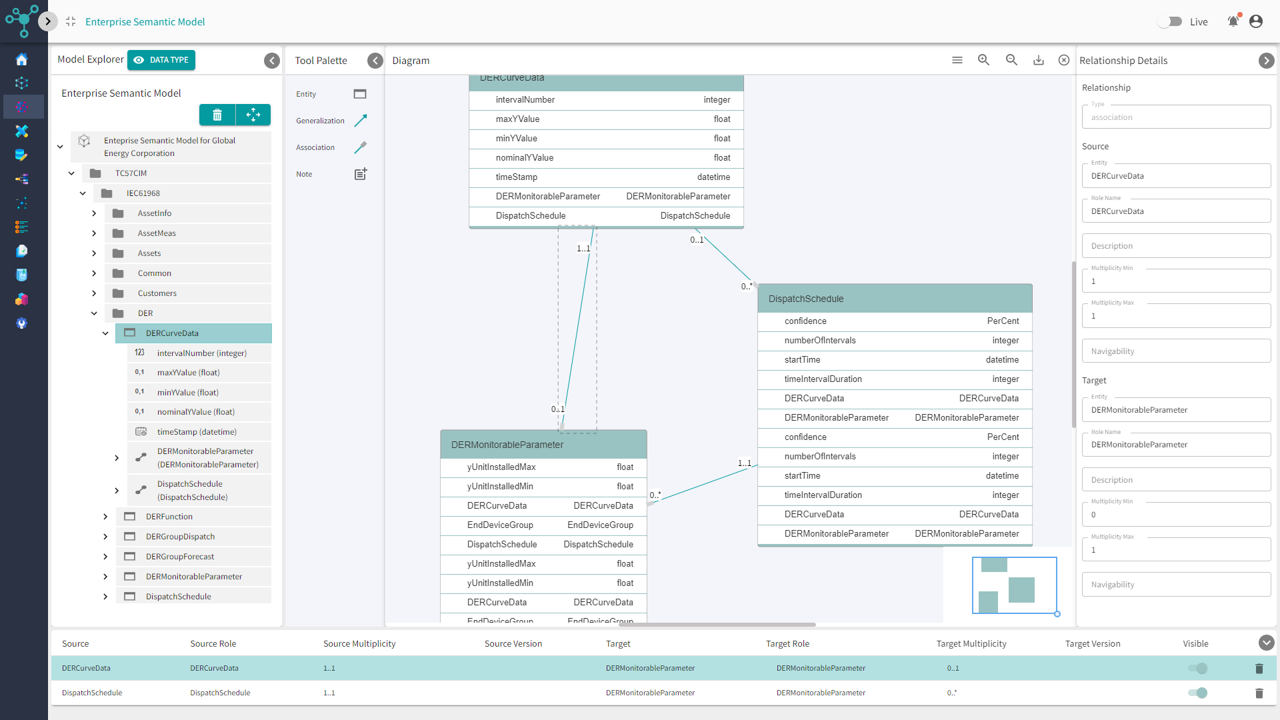Image resolution: width=1280 pixels, height=720 pixels.
Task: Toggle visibility of DispatchSchedule relationship row
Action: point(1197,693)
